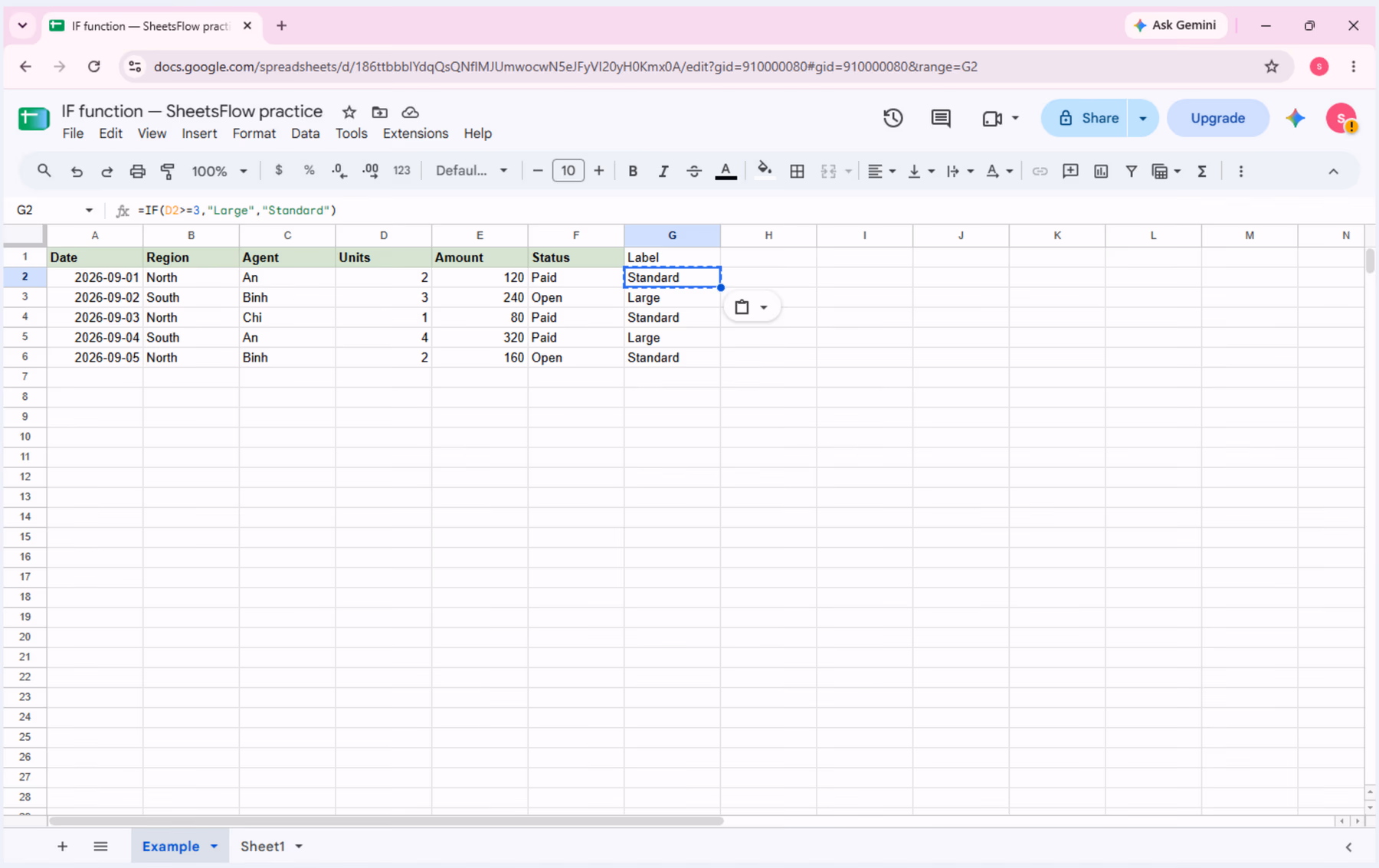Insert a link

point(1040,171)
